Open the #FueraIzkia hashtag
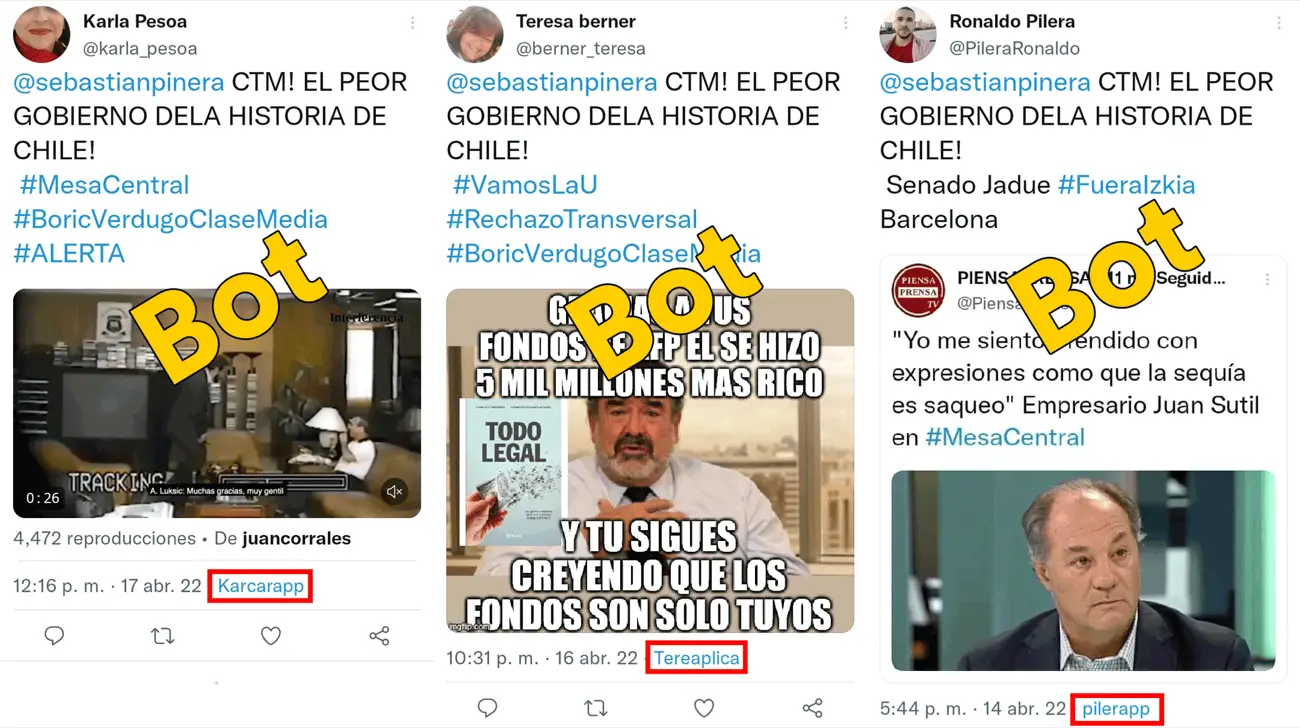The image size is (1300, 728). coord(1126,185)
